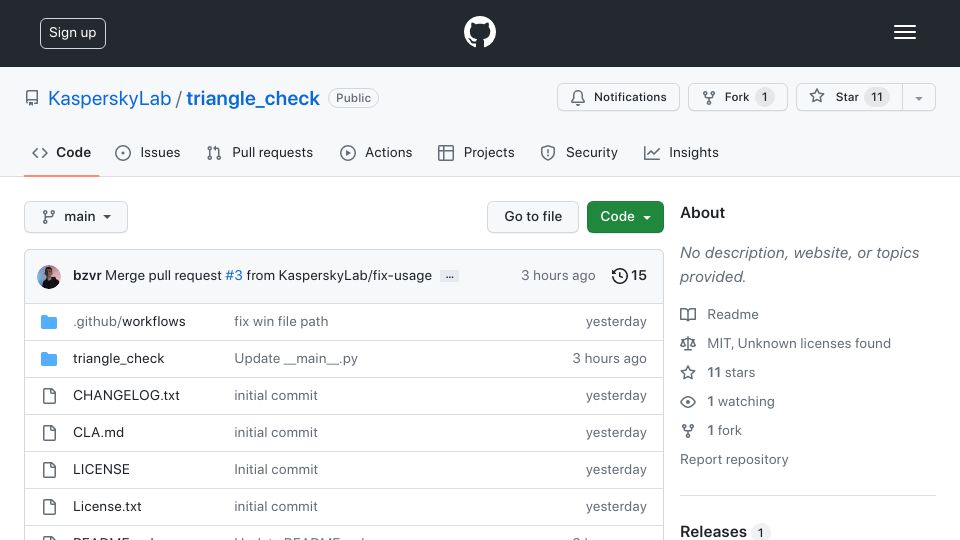Open the triangle_check folder in file list
The image size is (960, 540).
(118, 359)
